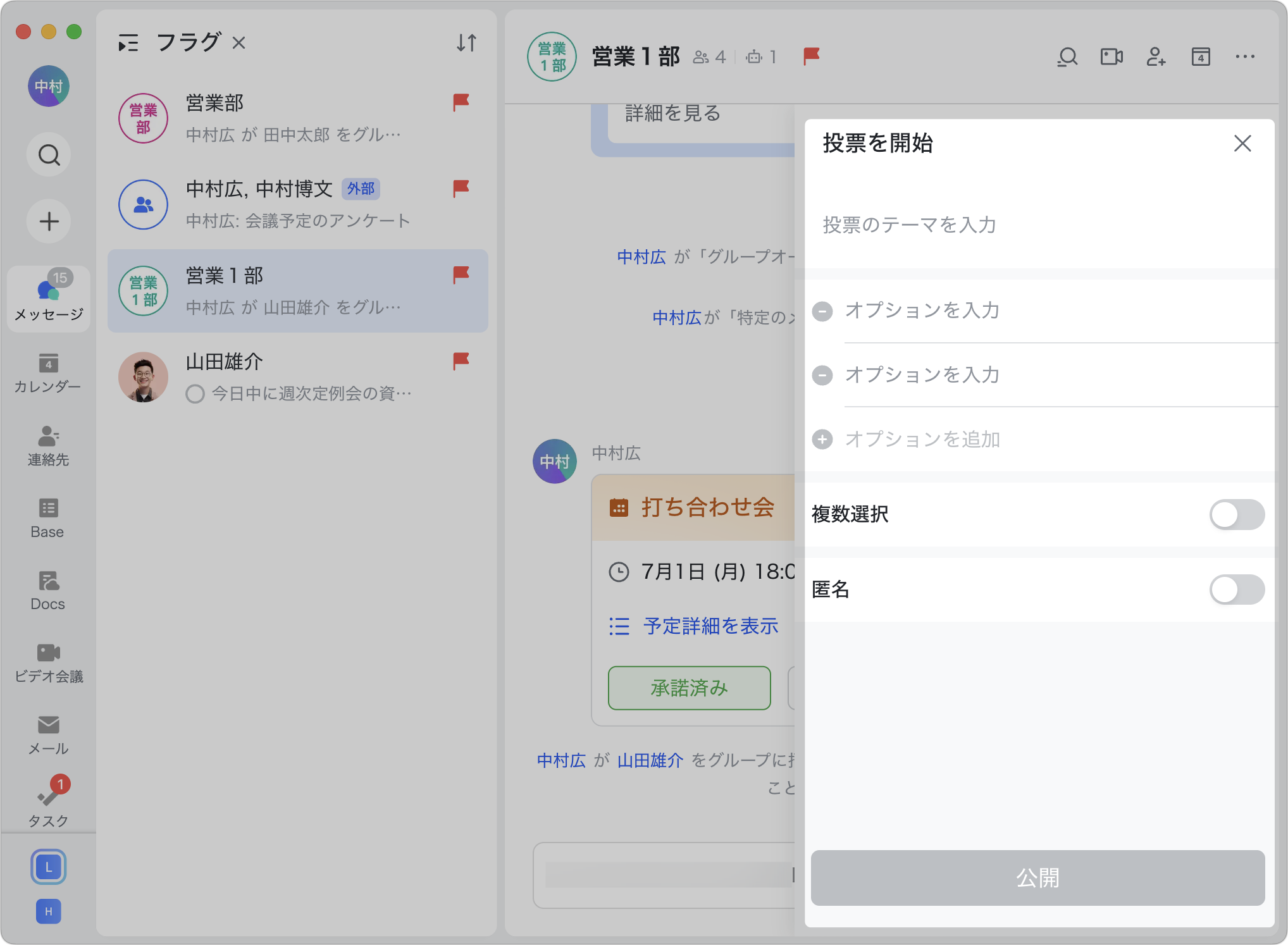Open the sort order arrows in flag list
The height and width of the screenshot is (945, 1288).
466,43
